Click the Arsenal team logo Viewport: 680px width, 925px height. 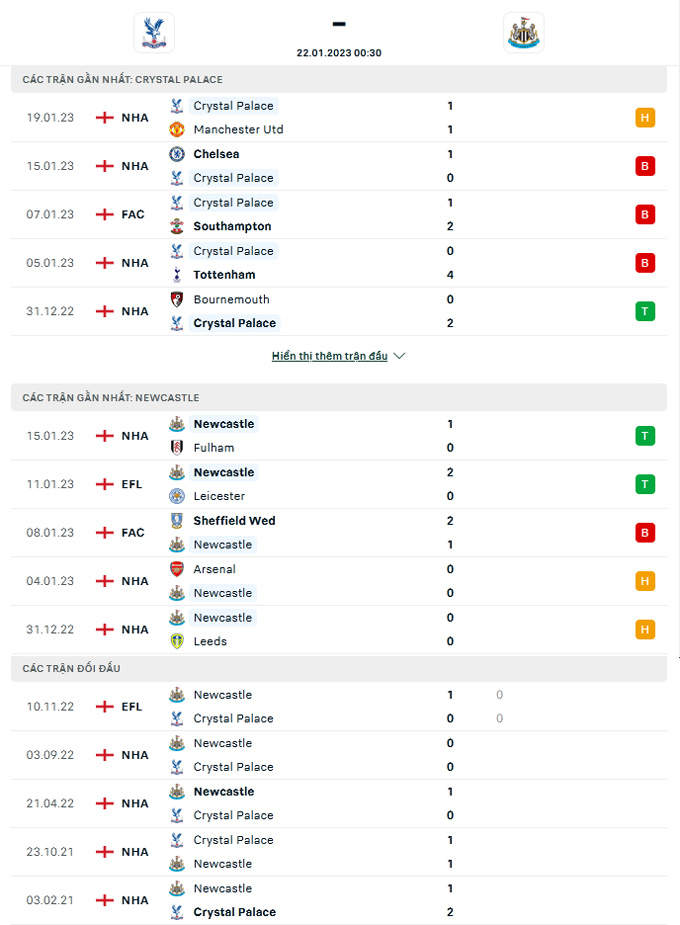tap(177, 569)
